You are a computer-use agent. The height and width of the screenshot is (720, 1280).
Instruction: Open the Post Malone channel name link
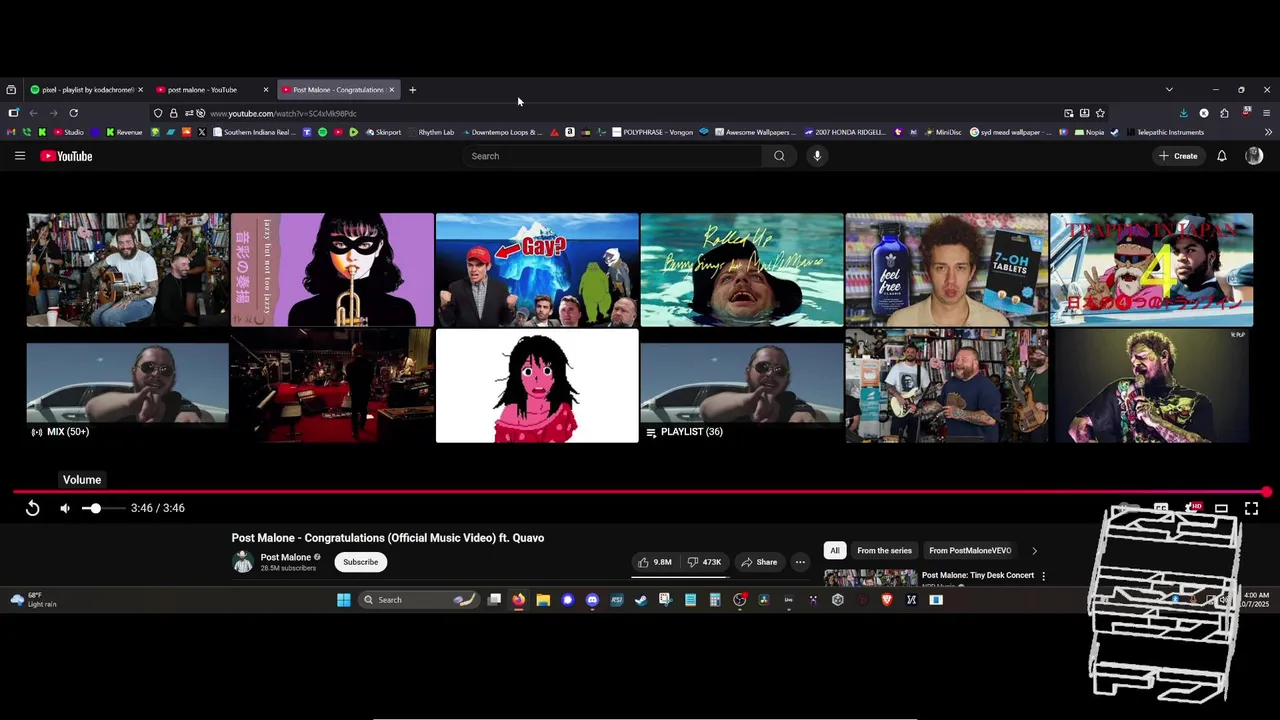coord(286,557)
